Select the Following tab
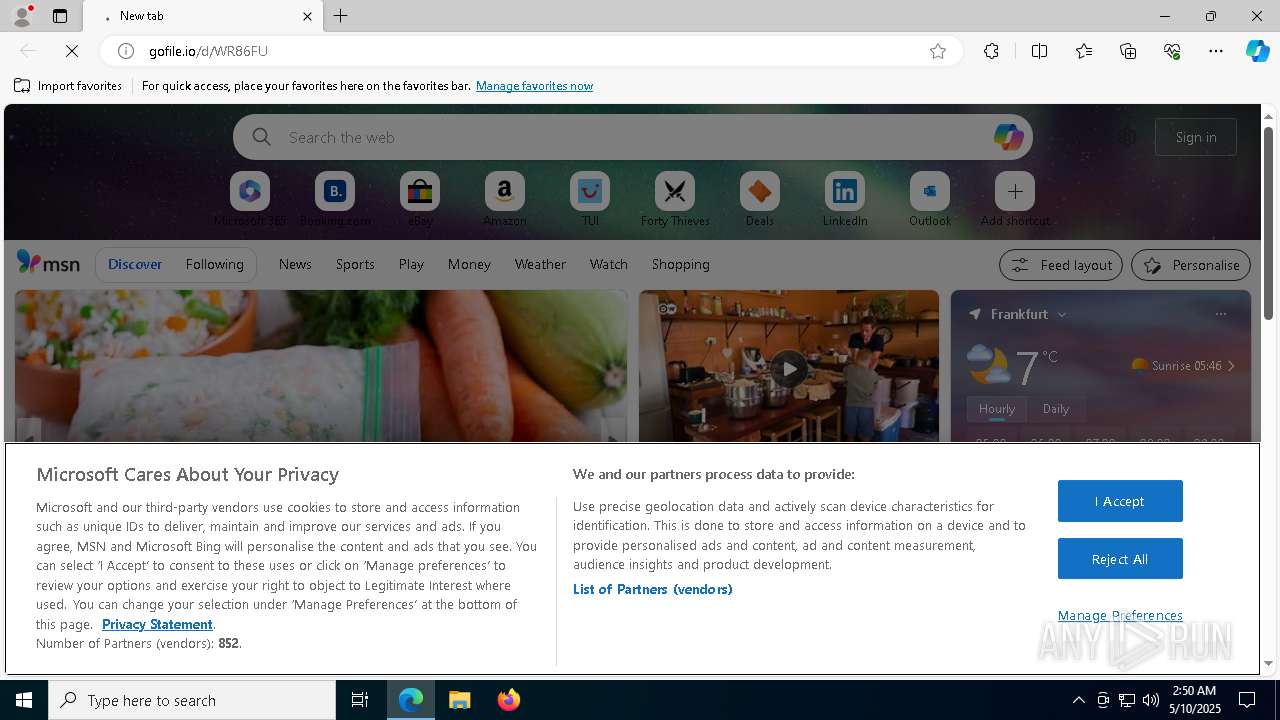 pos(215,264)
